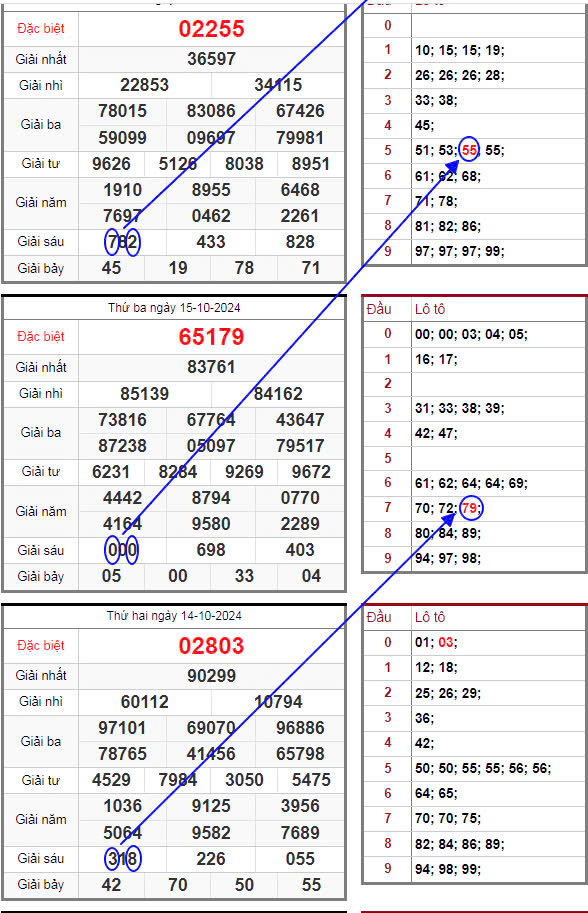
Task: Click the circled red 55 in lô tô
Action: pyautogui.click(x=469, y=150)
